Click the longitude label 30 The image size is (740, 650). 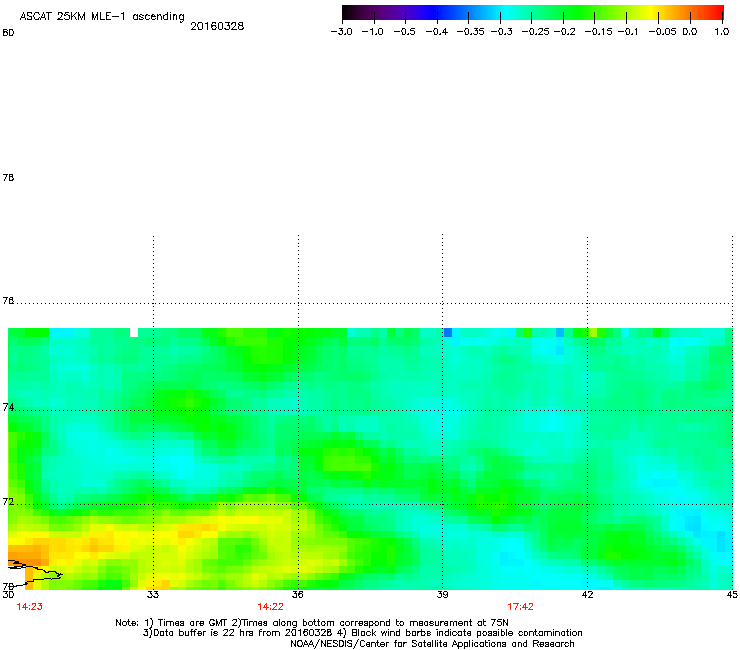pyautogui.click(x=8, y=595)
